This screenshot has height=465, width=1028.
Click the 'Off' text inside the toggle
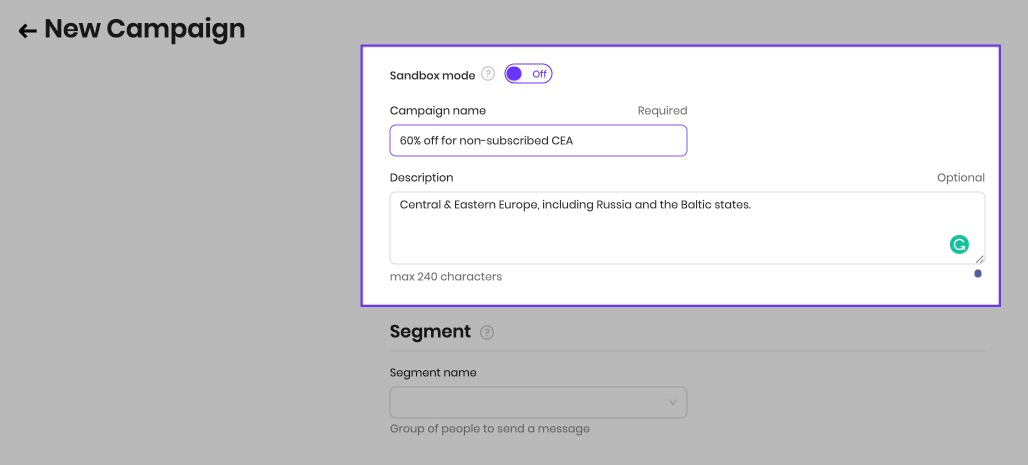[x=540, y=74]
